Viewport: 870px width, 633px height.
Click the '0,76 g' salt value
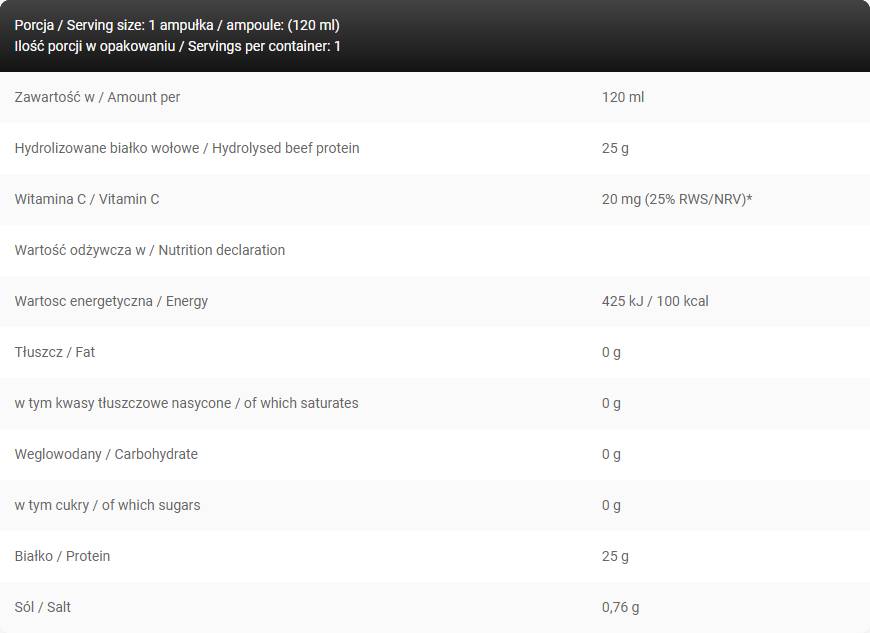pyautogui.click(x=620, y=607)
